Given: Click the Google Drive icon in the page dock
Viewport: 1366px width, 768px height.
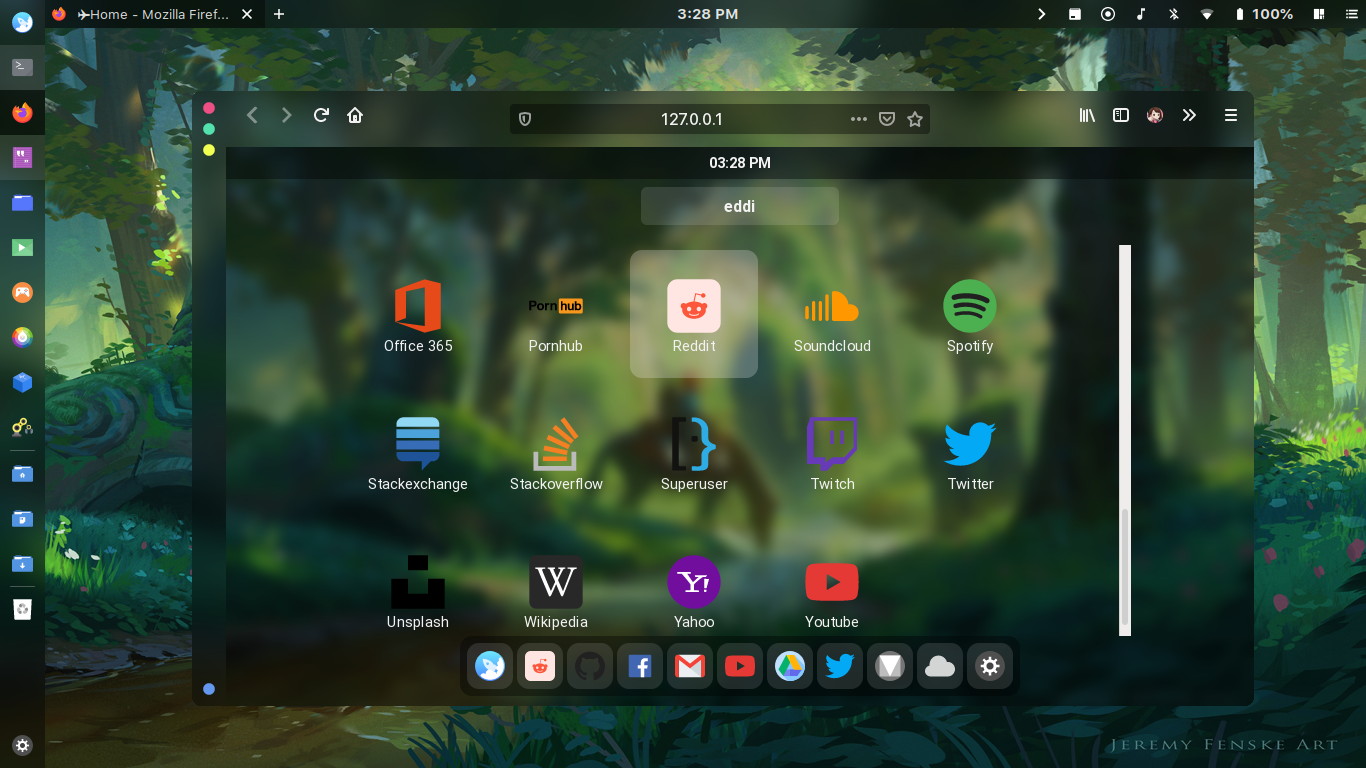Looking at the screenshot, I should 790,666.
